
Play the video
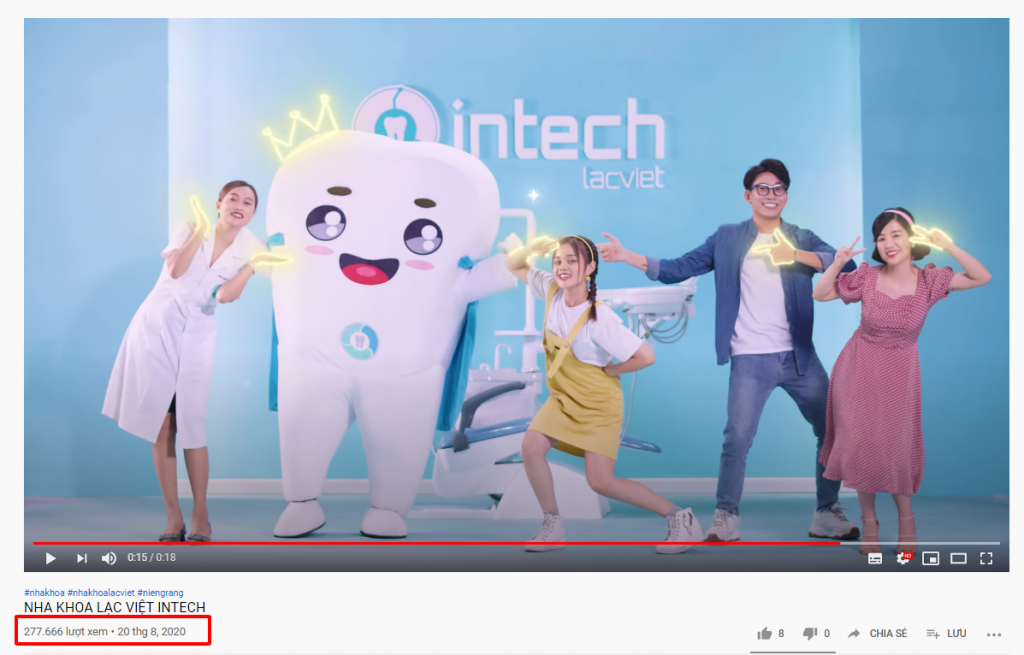[x=50, y=558]
